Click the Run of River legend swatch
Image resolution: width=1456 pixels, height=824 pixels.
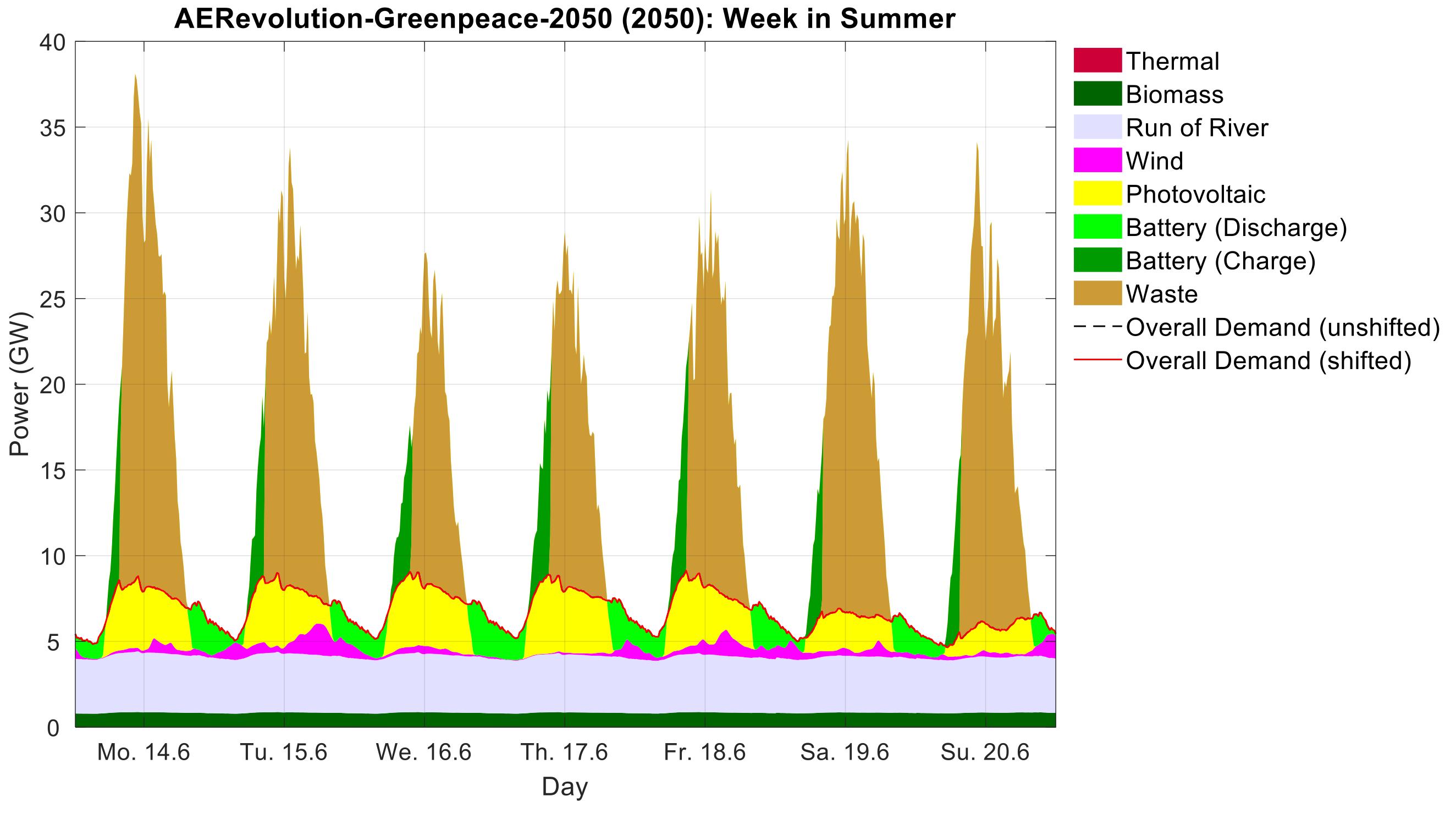click(x=1097, y=127)
